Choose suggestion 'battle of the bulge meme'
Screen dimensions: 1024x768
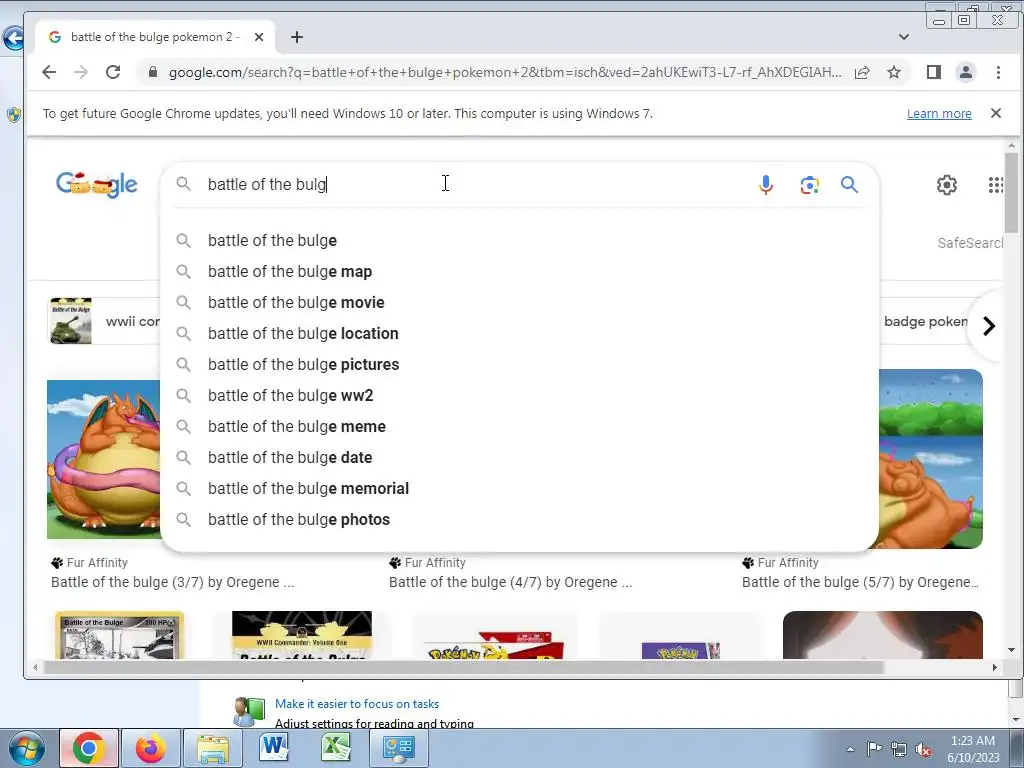519,426
